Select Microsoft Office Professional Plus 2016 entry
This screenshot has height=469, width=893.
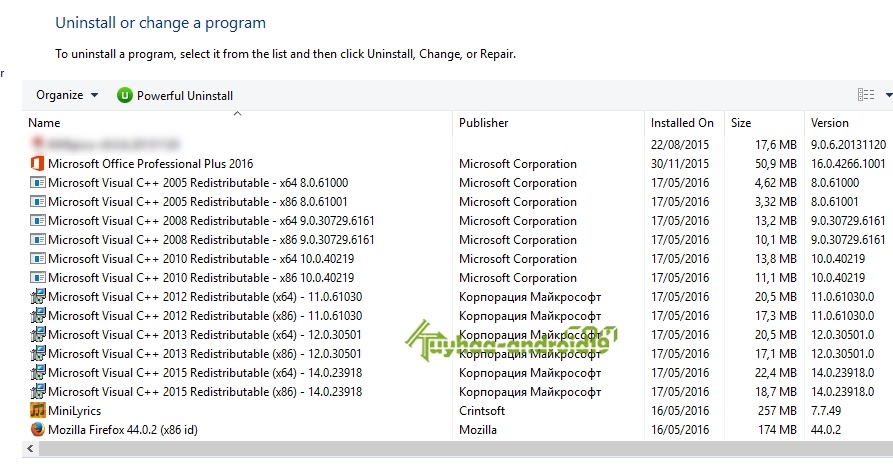point(150,164)
